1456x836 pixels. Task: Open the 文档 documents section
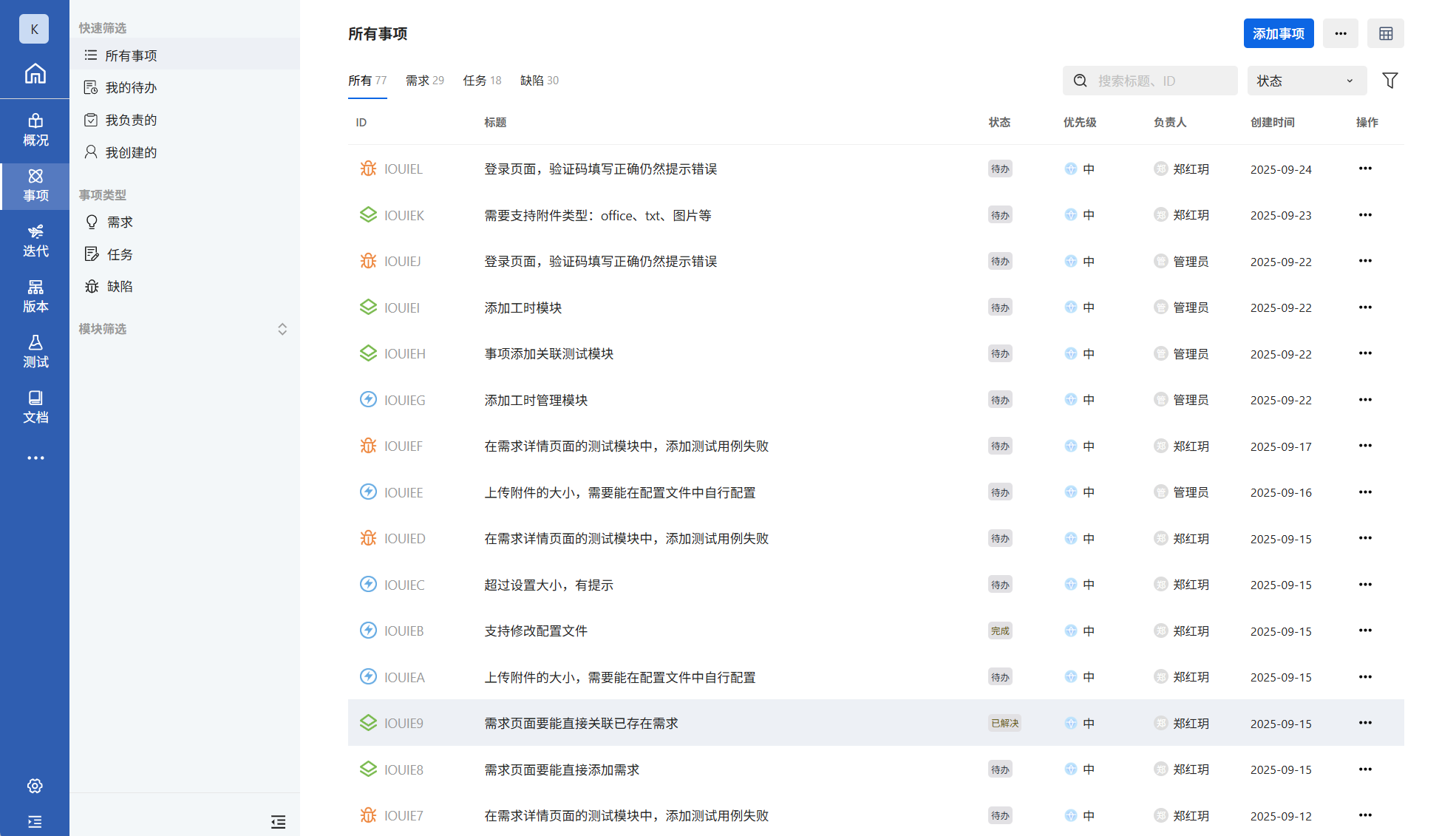click(x=35, y=407)
